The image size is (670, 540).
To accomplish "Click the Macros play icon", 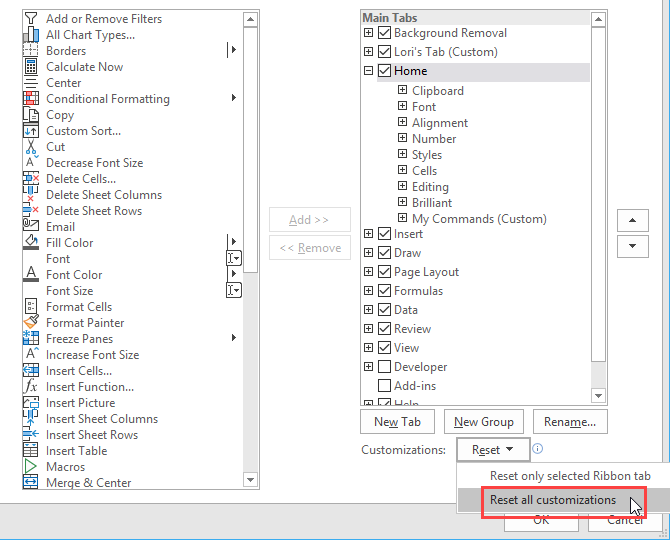I will pos(31,467).
